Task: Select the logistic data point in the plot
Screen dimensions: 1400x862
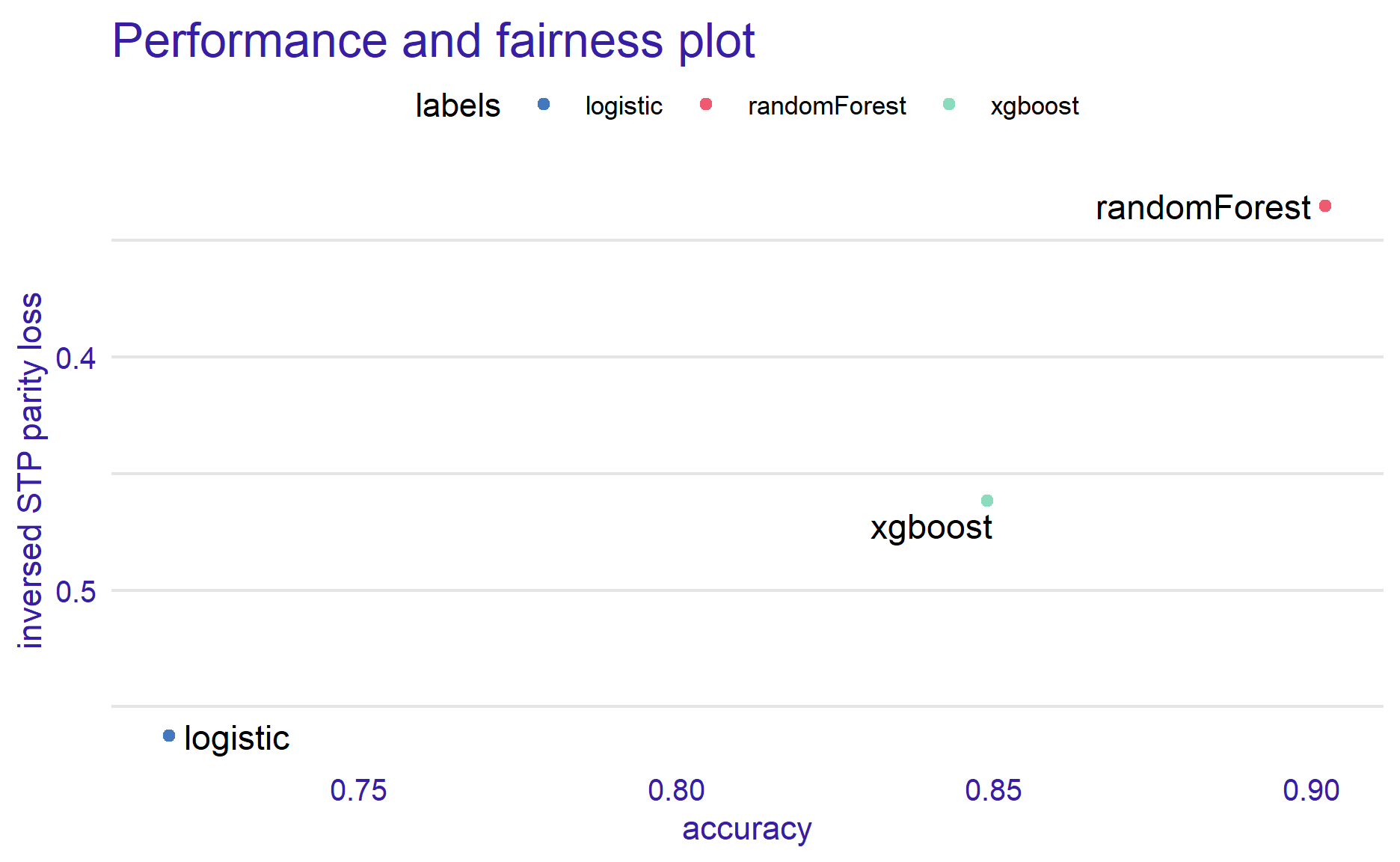Action: [x=169, y=736]
